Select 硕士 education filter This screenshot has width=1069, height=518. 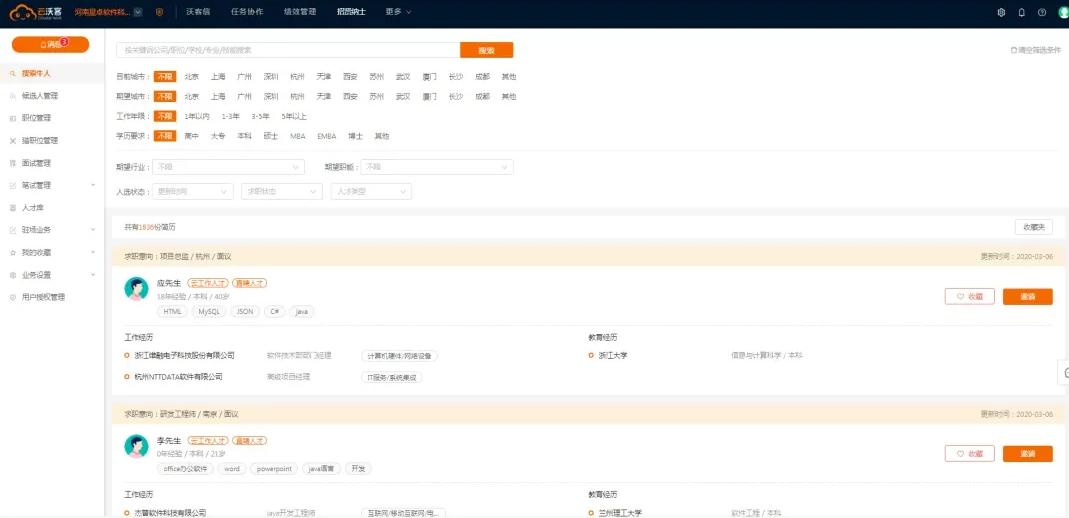coord(271,136)
